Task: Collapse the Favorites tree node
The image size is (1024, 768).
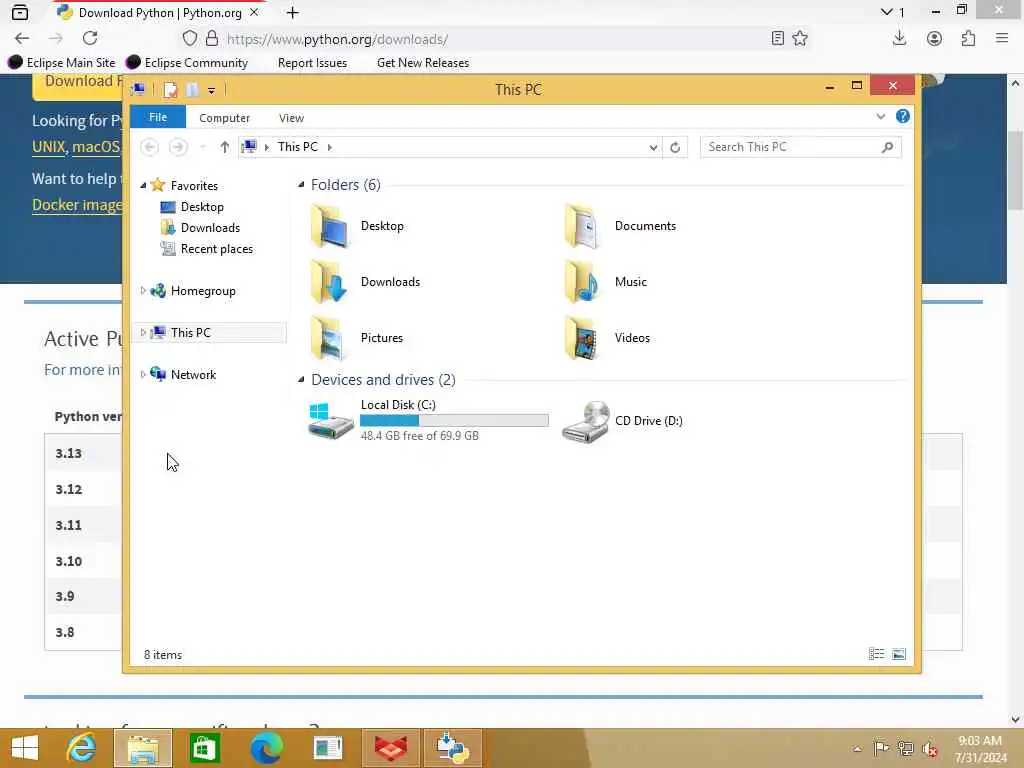Action: coord(143,186)
